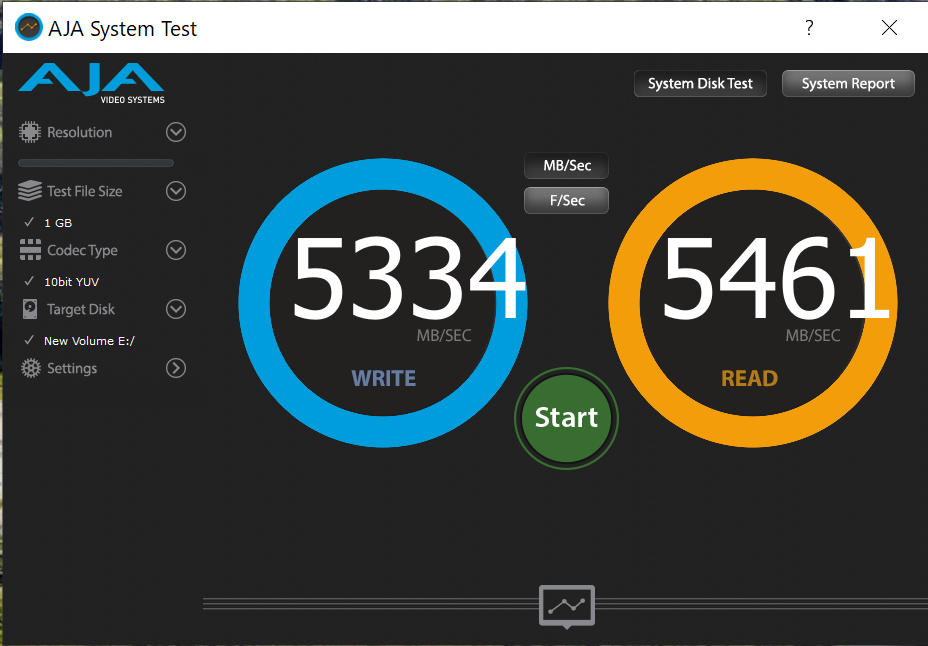Click the WRITE label
Screen dimensions: 928x646
[384, 378]
